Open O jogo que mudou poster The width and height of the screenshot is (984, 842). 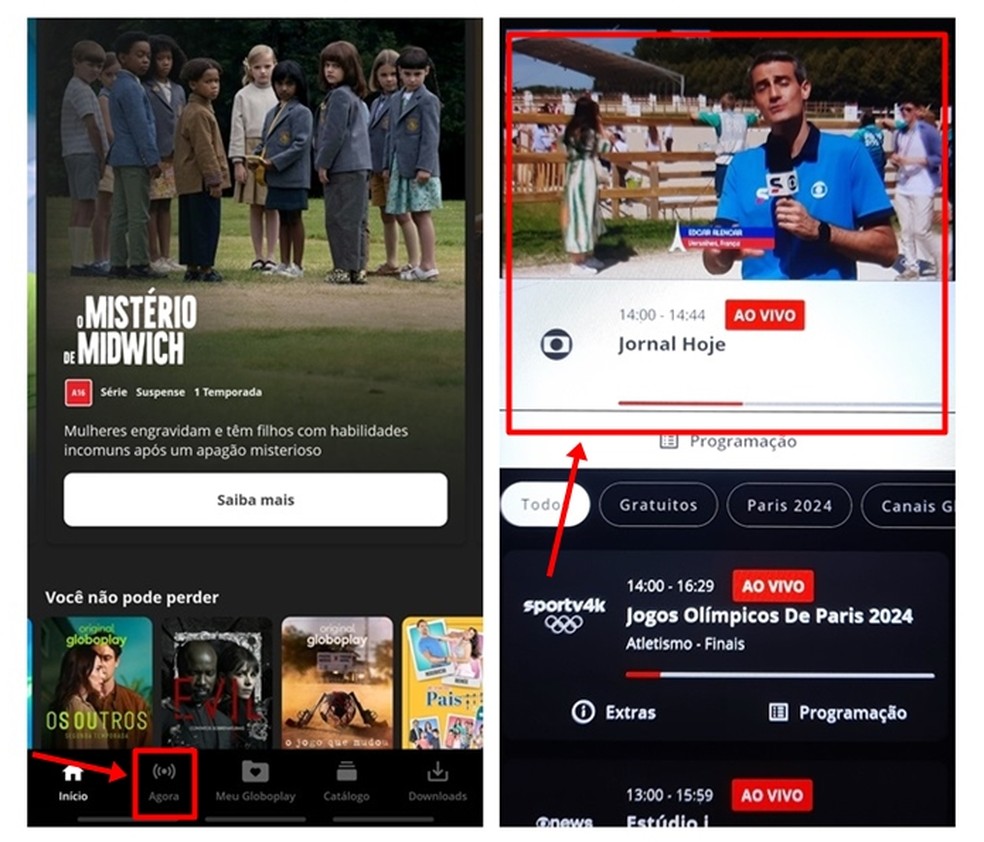[338, 683]
